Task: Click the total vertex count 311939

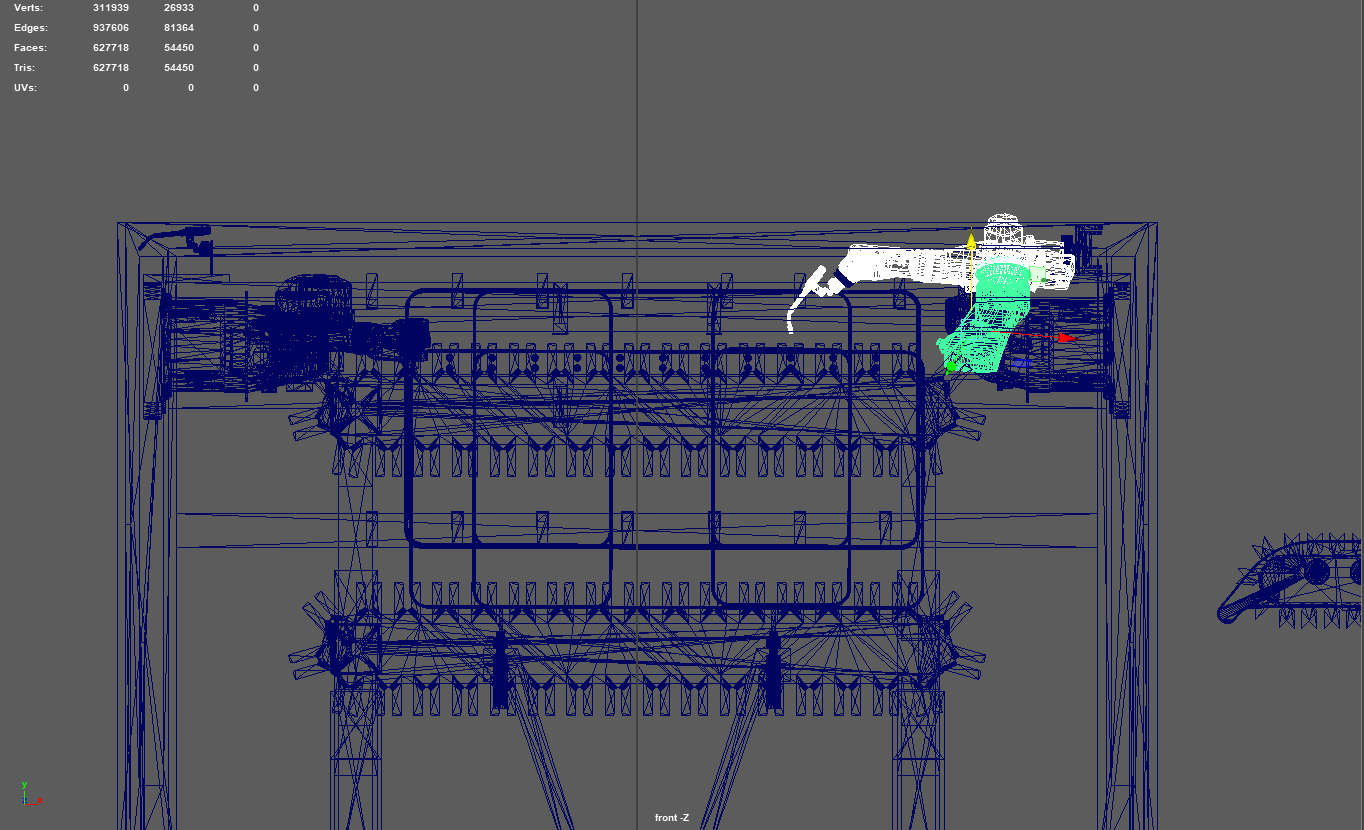Action: [x=109, y=8]
